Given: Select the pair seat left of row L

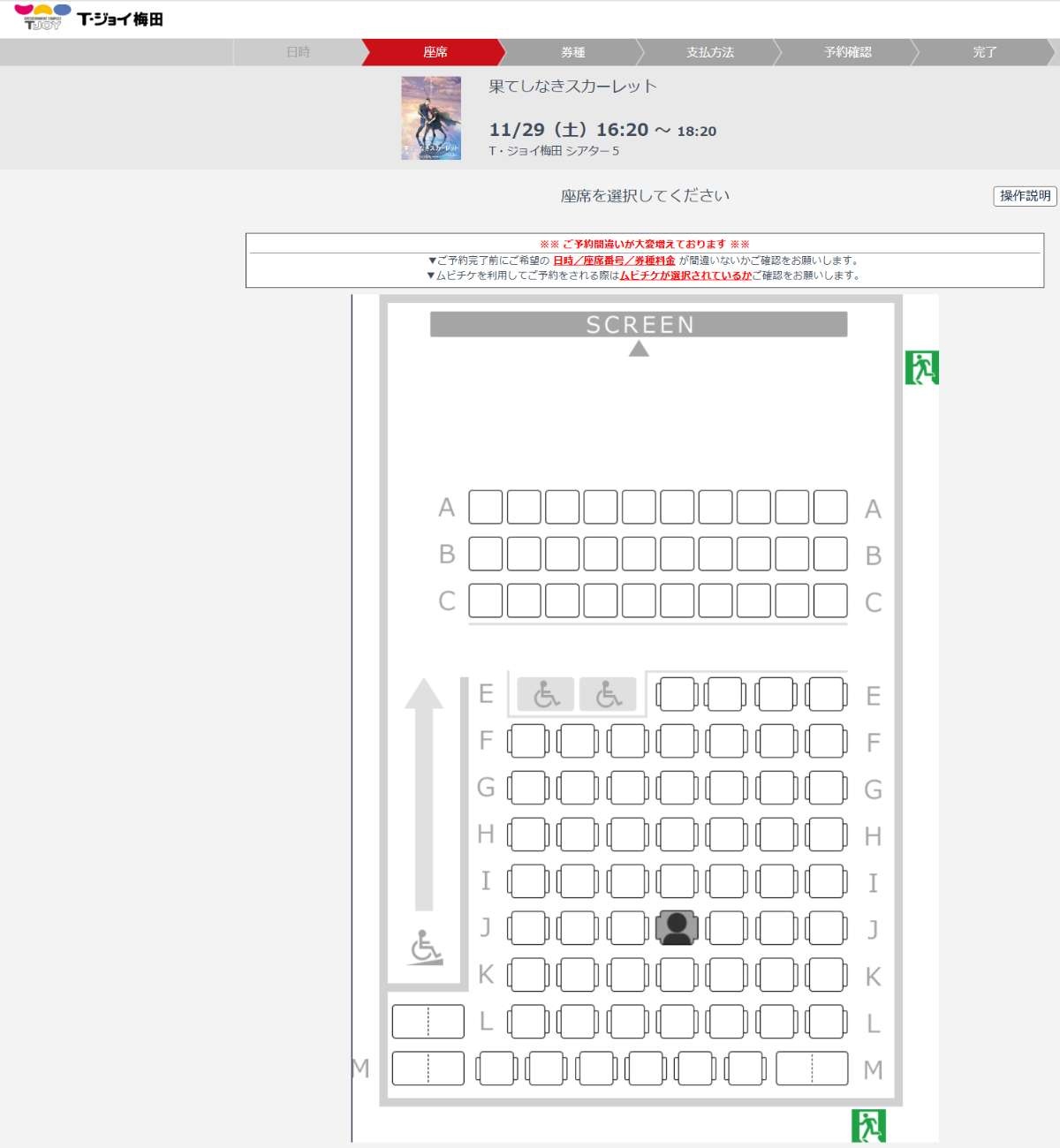Looking at the screenshot, I should (428, 1022).
